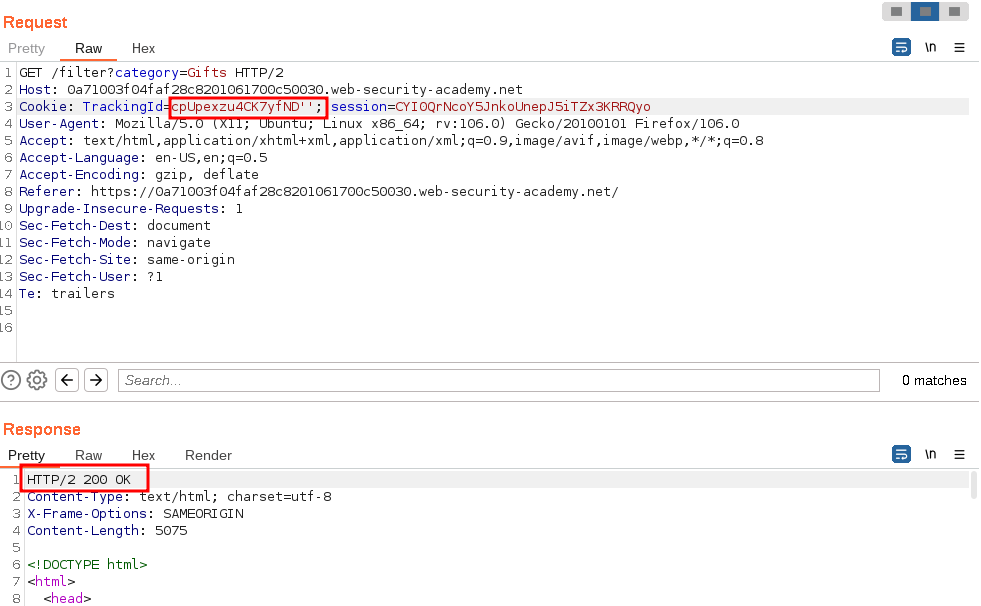981x606 pixels.
Task: Click the Host header value
Action: point(295,89)
